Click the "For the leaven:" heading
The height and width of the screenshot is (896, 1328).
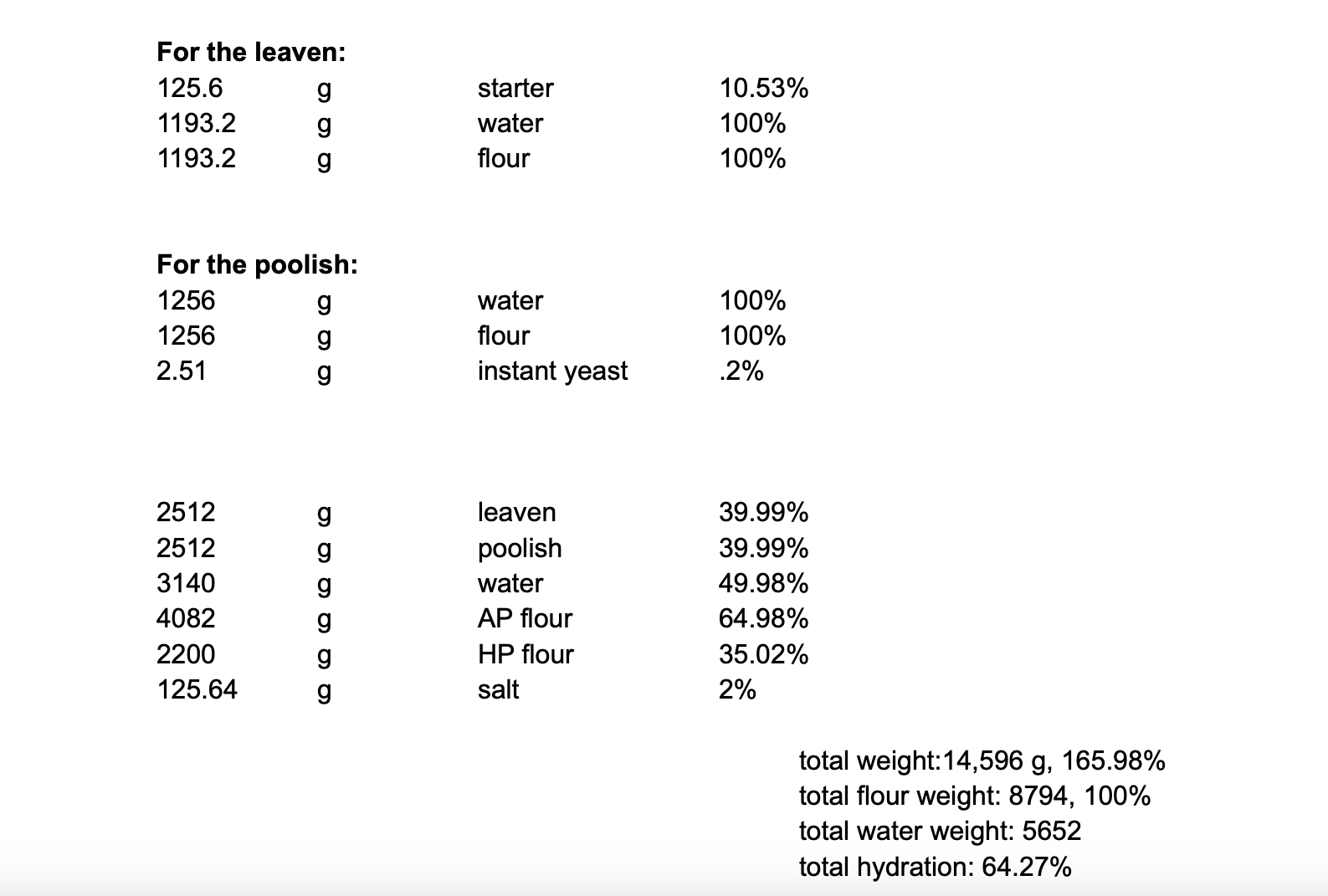pos(251,53)
